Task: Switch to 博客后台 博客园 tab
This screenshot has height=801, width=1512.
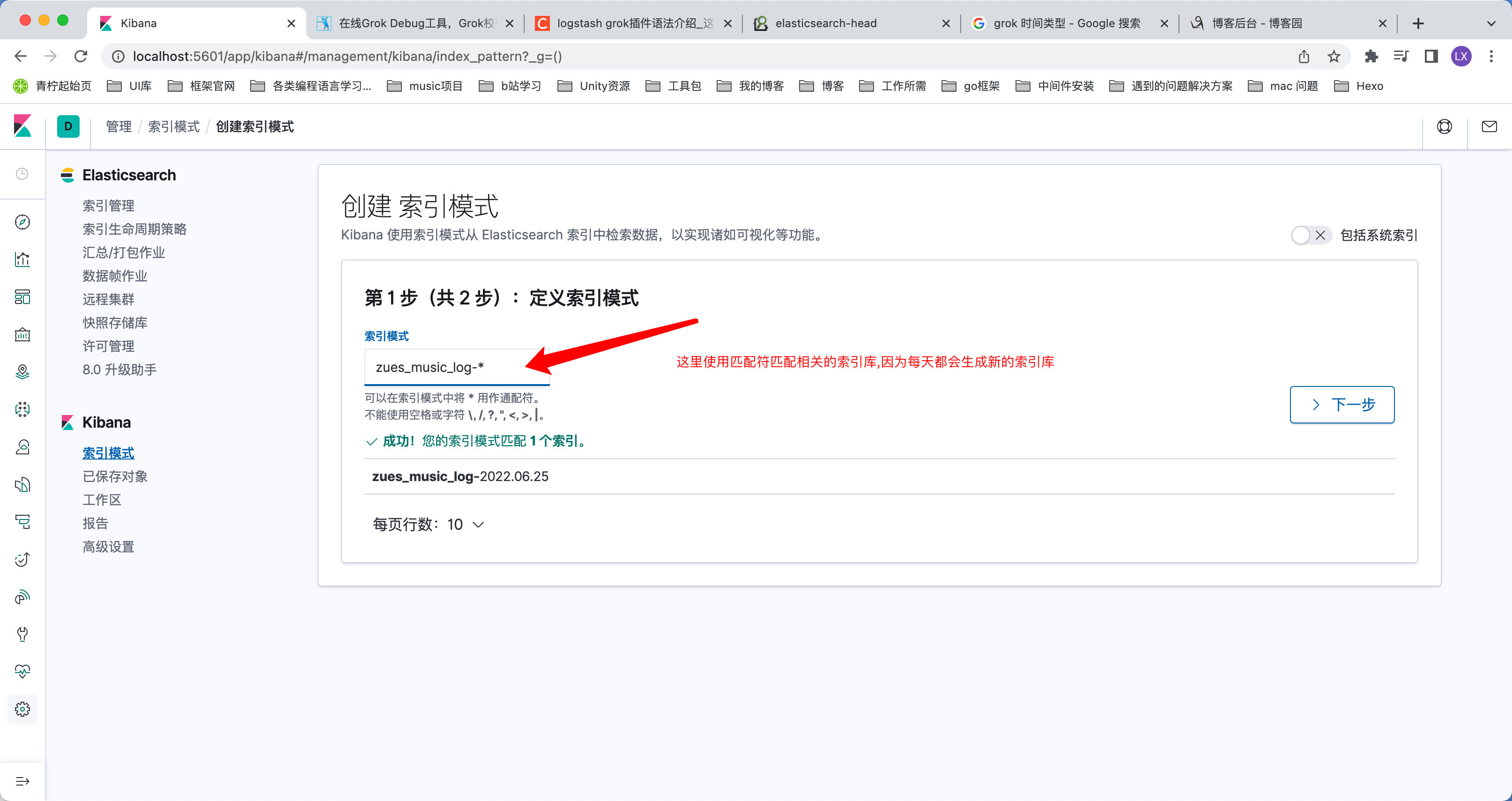Action: point(1289,23)
